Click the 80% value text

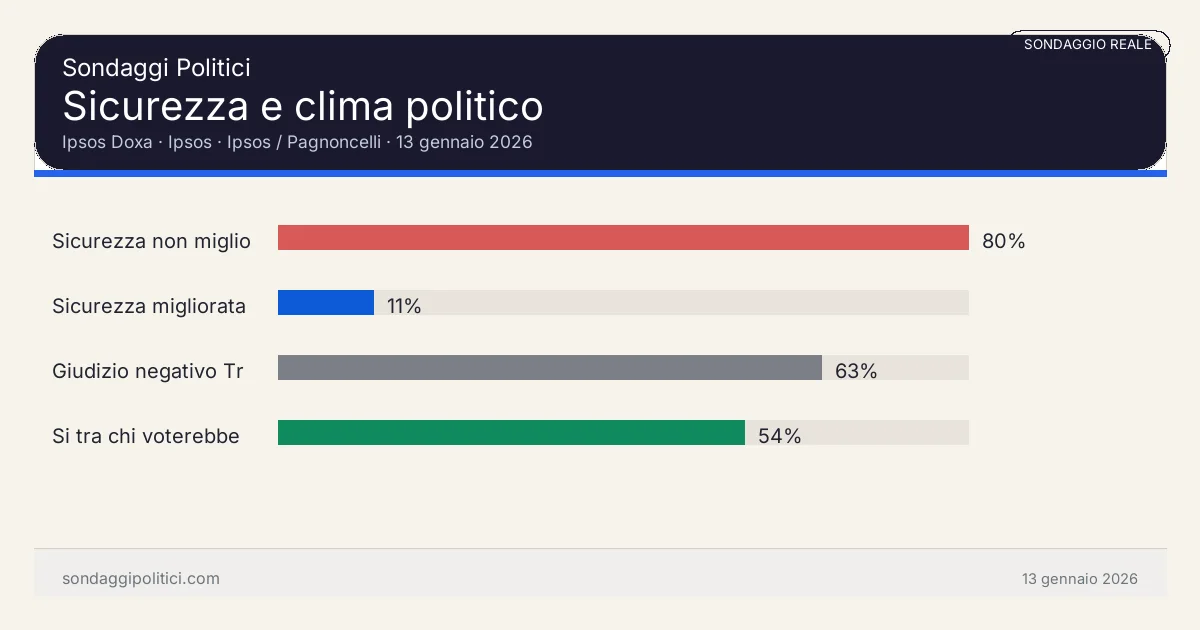click(x=1003, y=241)
